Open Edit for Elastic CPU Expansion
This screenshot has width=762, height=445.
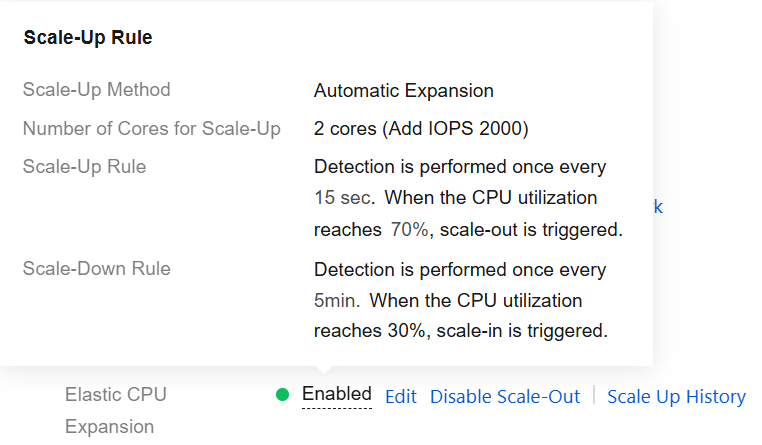tap(400, 396)
